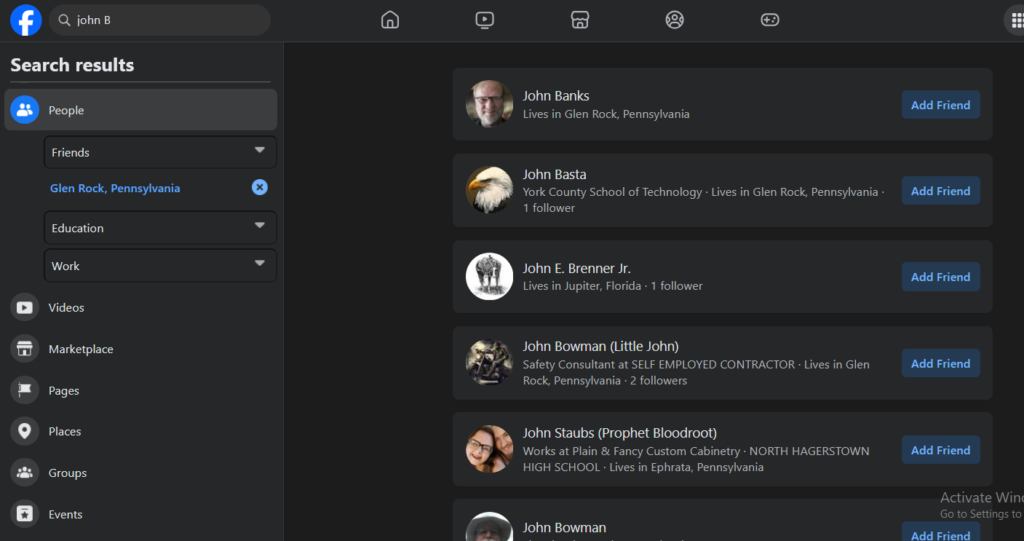Select the People results category
The image size is (1024, 541).
(x=141, y=110)
